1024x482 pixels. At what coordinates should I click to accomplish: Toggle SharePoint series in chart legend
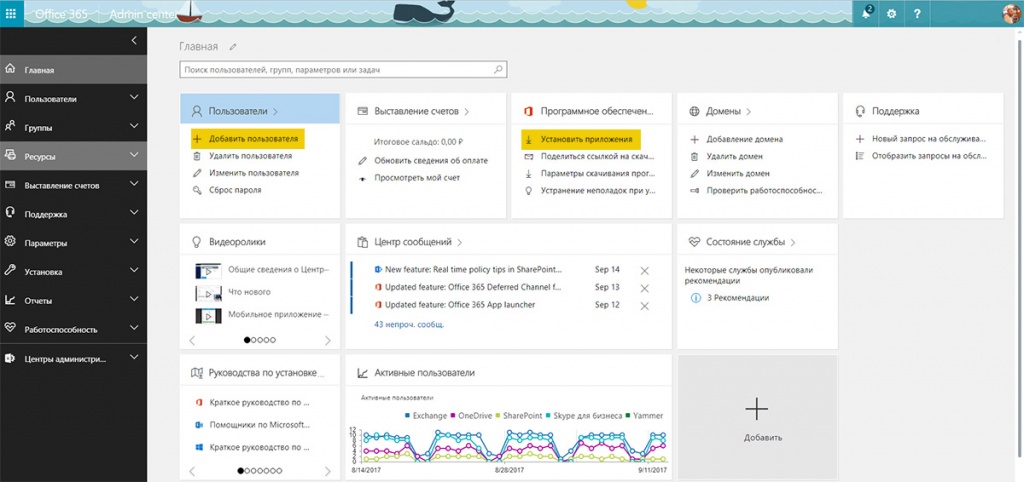click(x=519, y=415)
